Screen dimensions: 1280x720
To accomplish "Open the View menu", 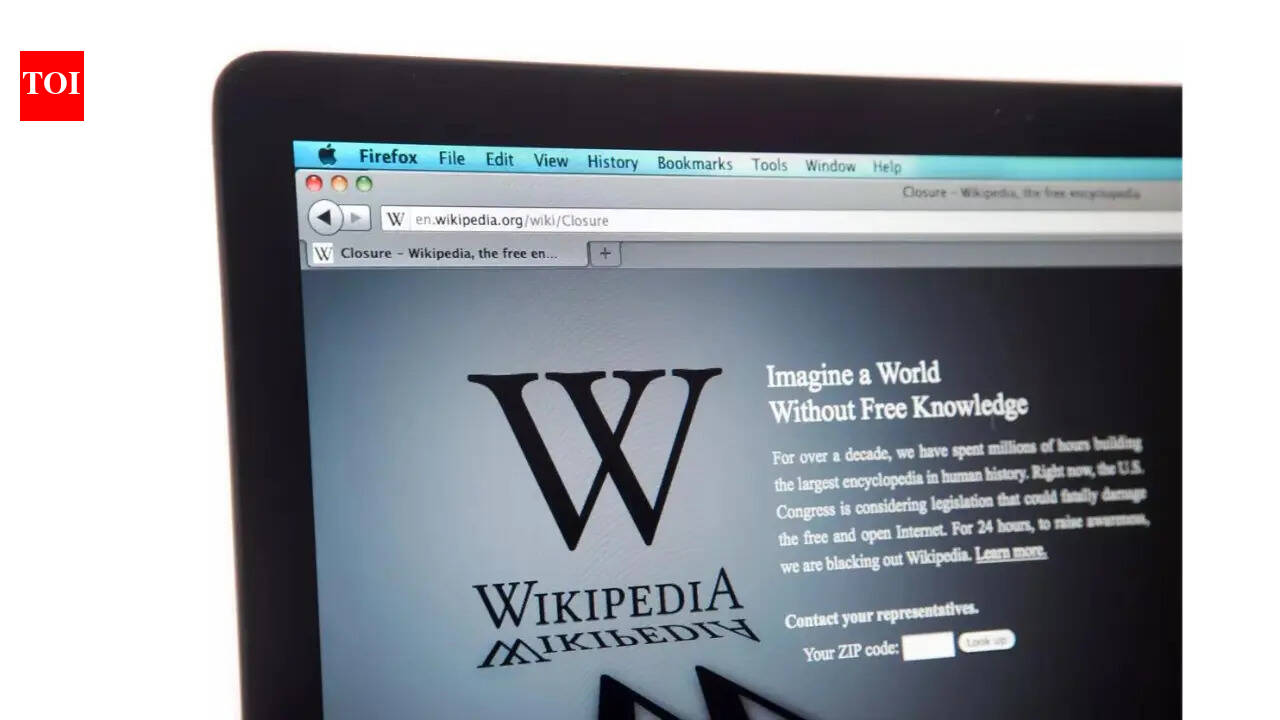I will point(550,160).
